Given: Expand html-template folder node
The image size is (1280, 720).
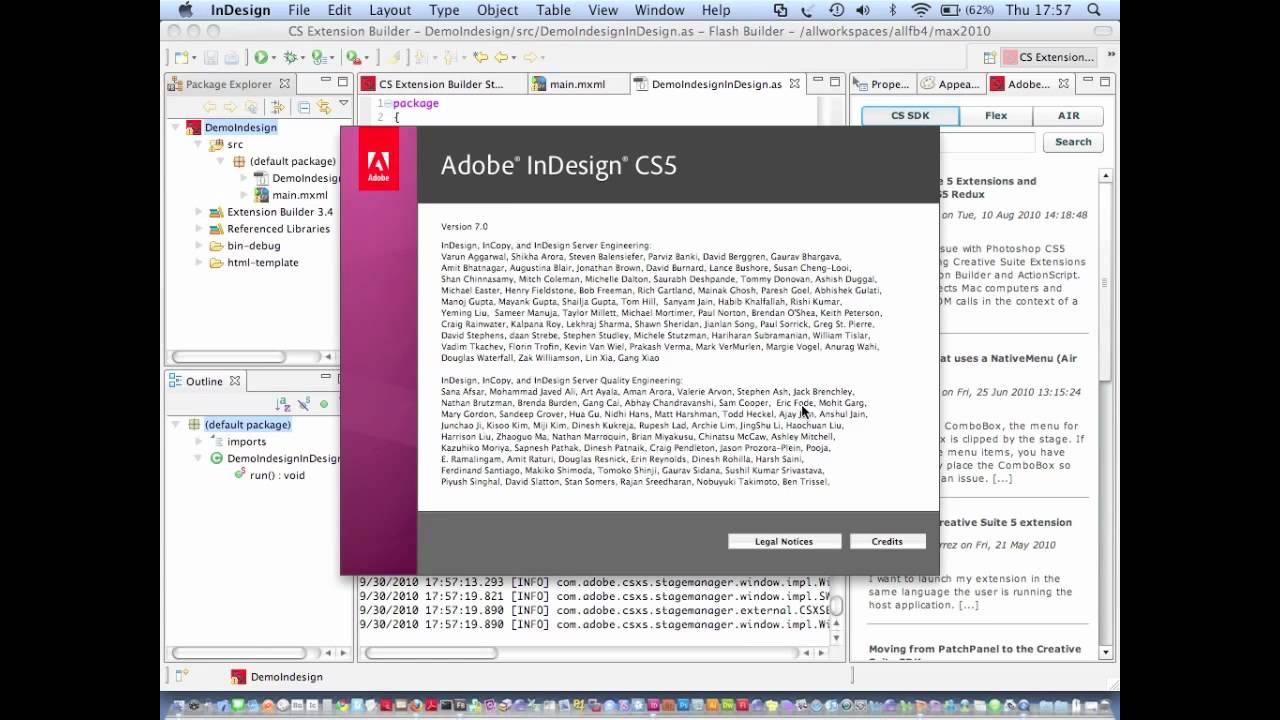Looking at the screenshot, I should [x=198, y=263].
